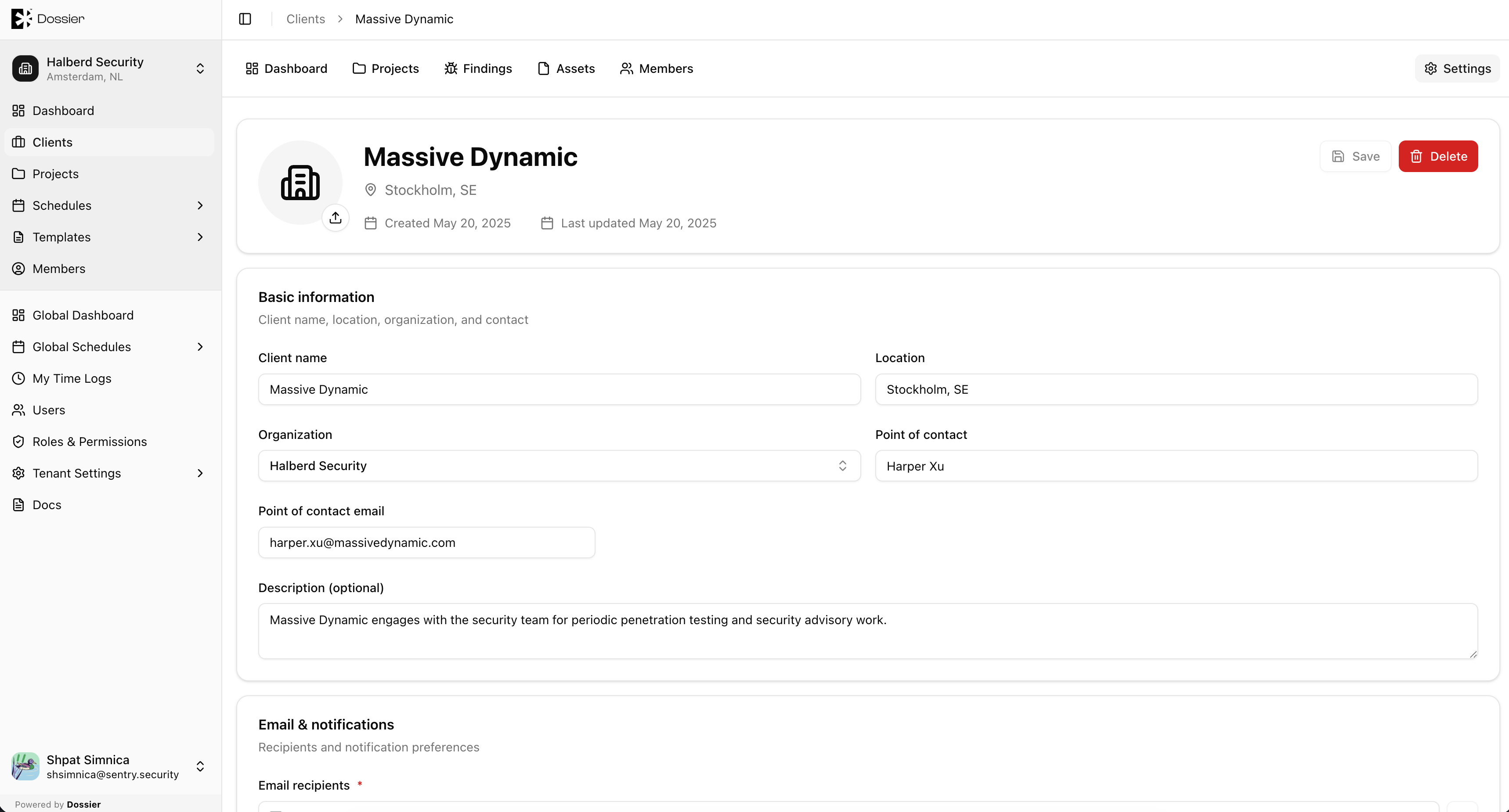Switch to the Assets tab

click(x=566, y=68)
